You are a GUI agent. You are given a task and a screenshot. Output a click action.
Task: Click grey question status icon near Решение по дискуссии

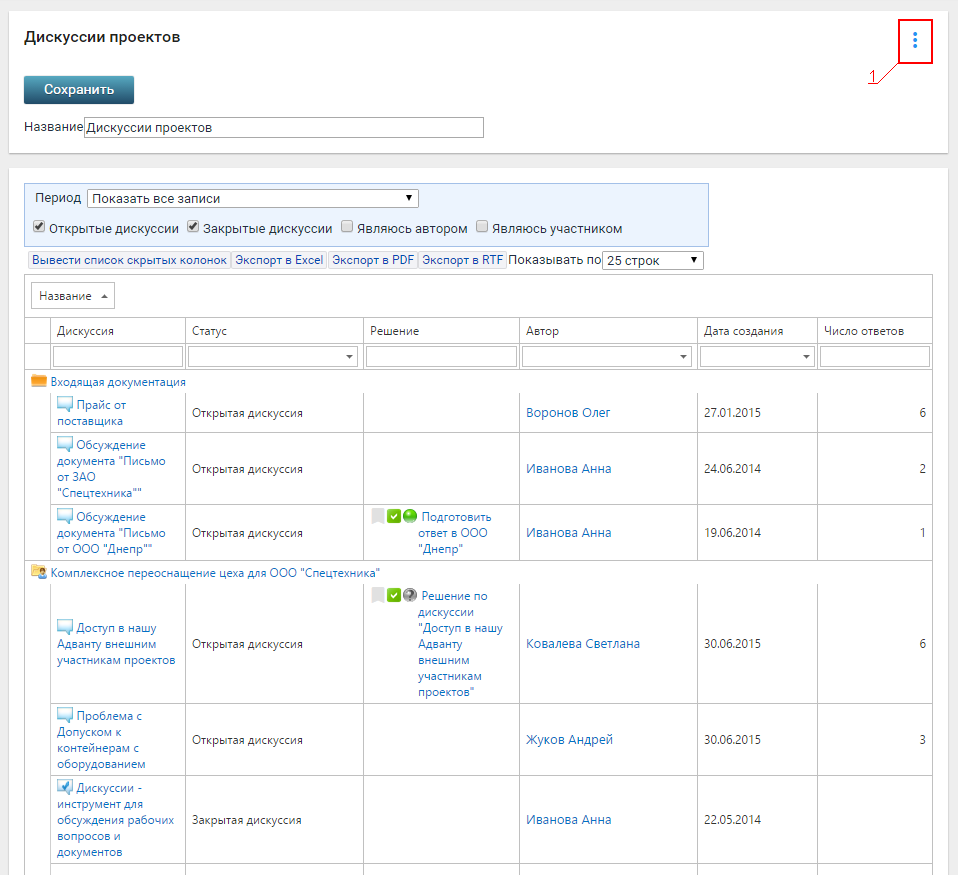point(410,595)
